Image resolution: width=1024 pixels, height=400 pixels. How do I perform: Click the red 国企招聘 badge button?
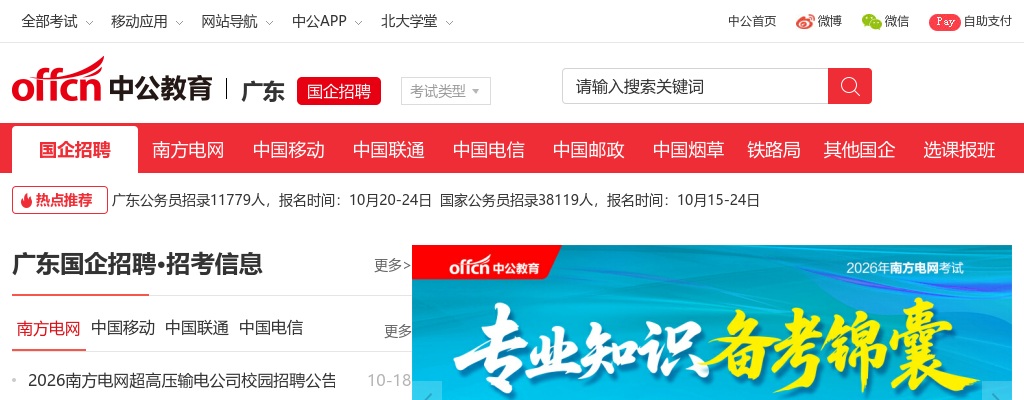pos(339,91)
